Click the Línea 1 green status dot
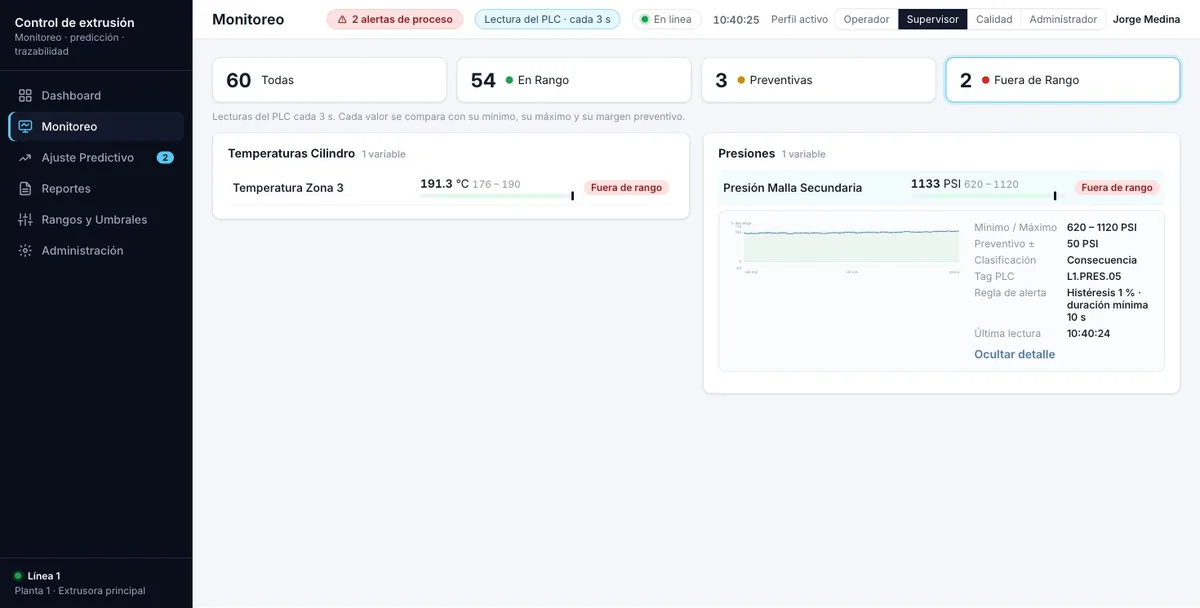 18,576
